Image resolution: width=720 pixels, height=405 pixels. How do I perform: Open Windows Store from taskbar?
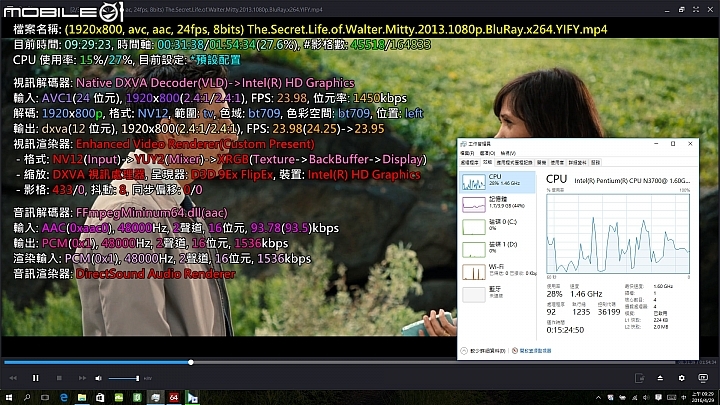point(100,397)
